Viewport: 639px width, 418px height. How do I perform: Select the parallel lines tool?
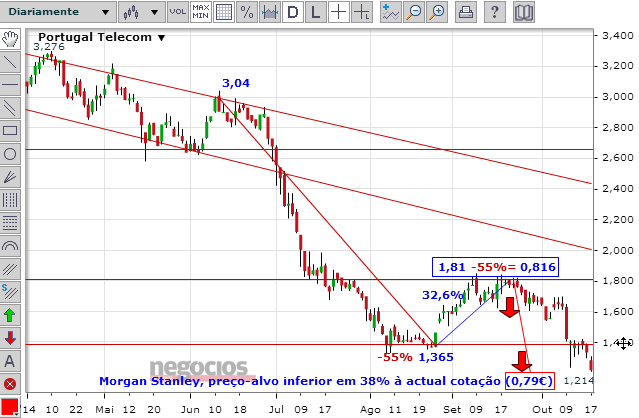pyautogui.click(x=10, y=108)
